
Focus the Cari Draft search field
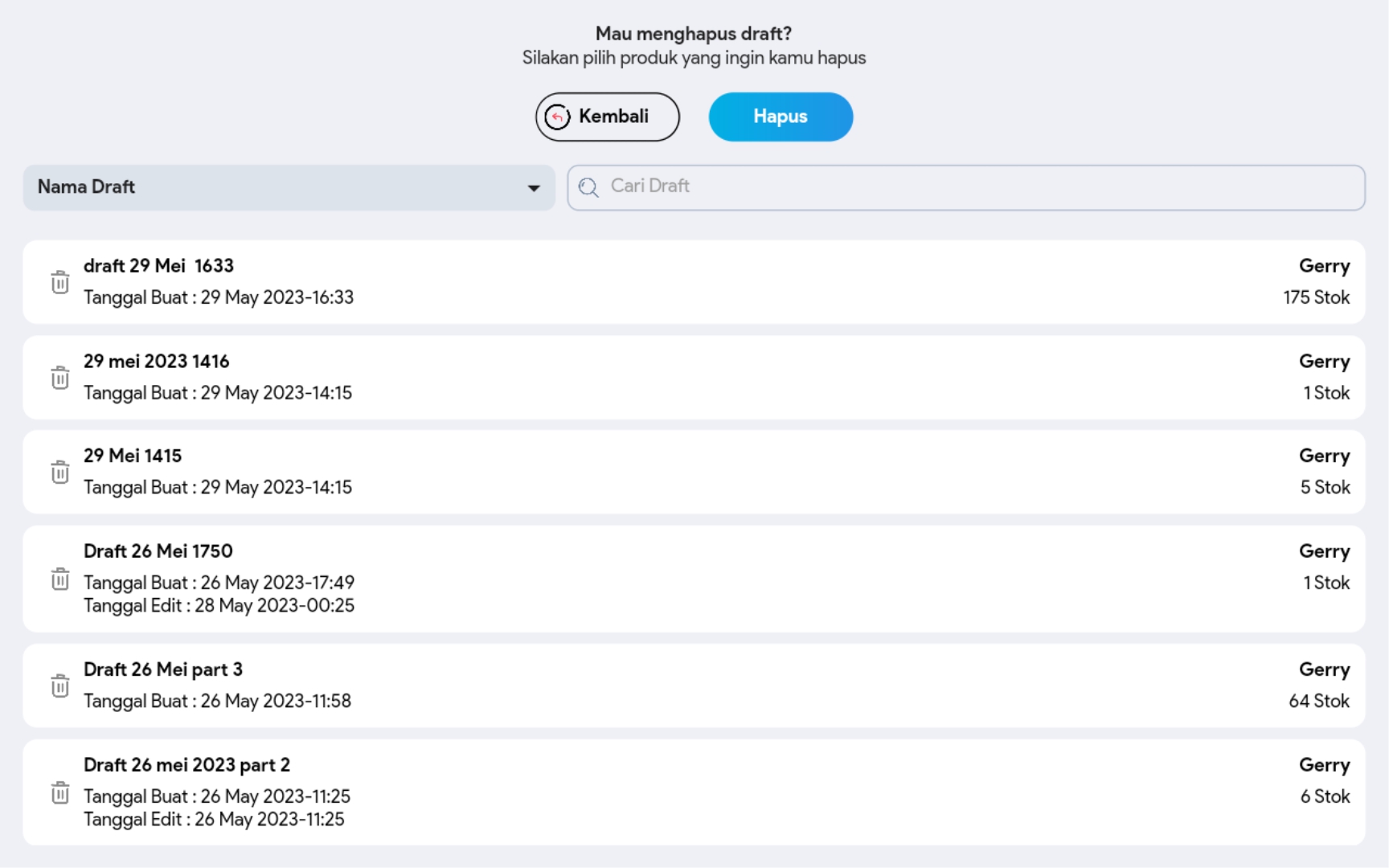965,187
